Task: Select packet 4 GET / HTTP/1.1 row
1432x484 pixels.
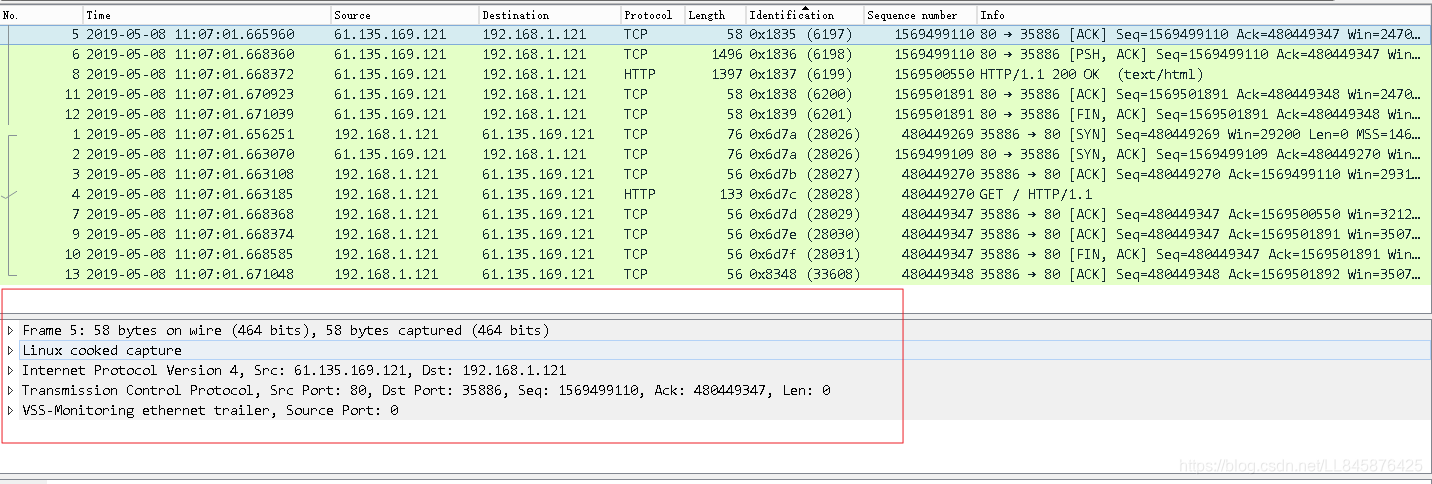Action: tap(716, 194)
